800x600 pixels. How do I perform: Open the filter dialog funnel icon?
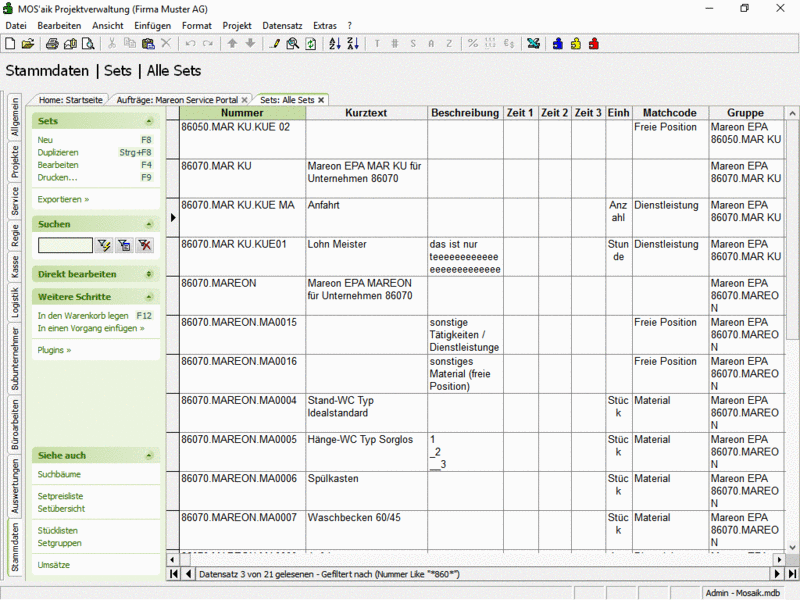pyautogui.click(x=124, y=245)
